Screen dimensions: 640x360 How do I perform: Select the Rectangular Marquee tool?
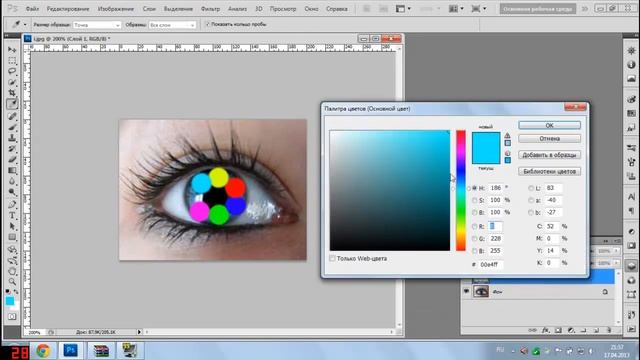coord(12,61)
